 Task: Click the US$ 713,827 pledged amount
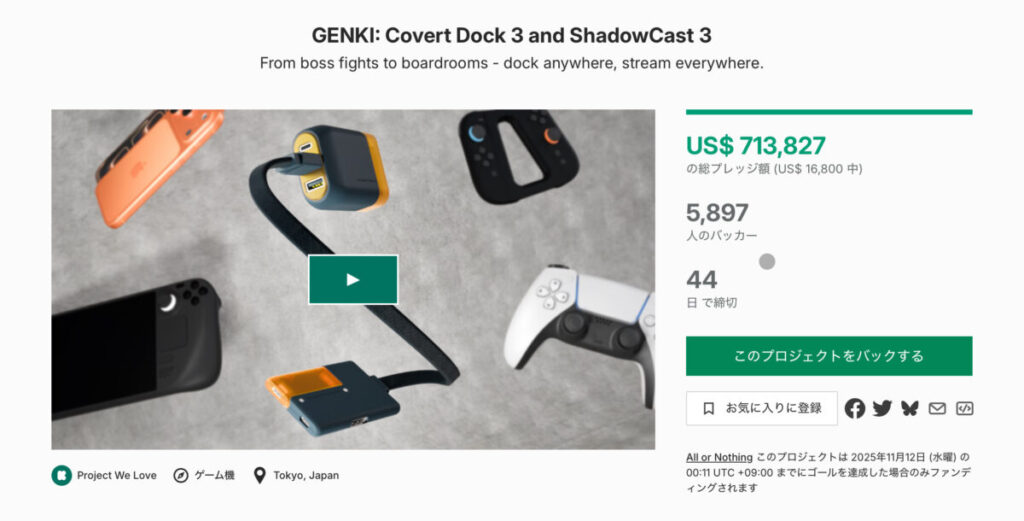point(756,145)
